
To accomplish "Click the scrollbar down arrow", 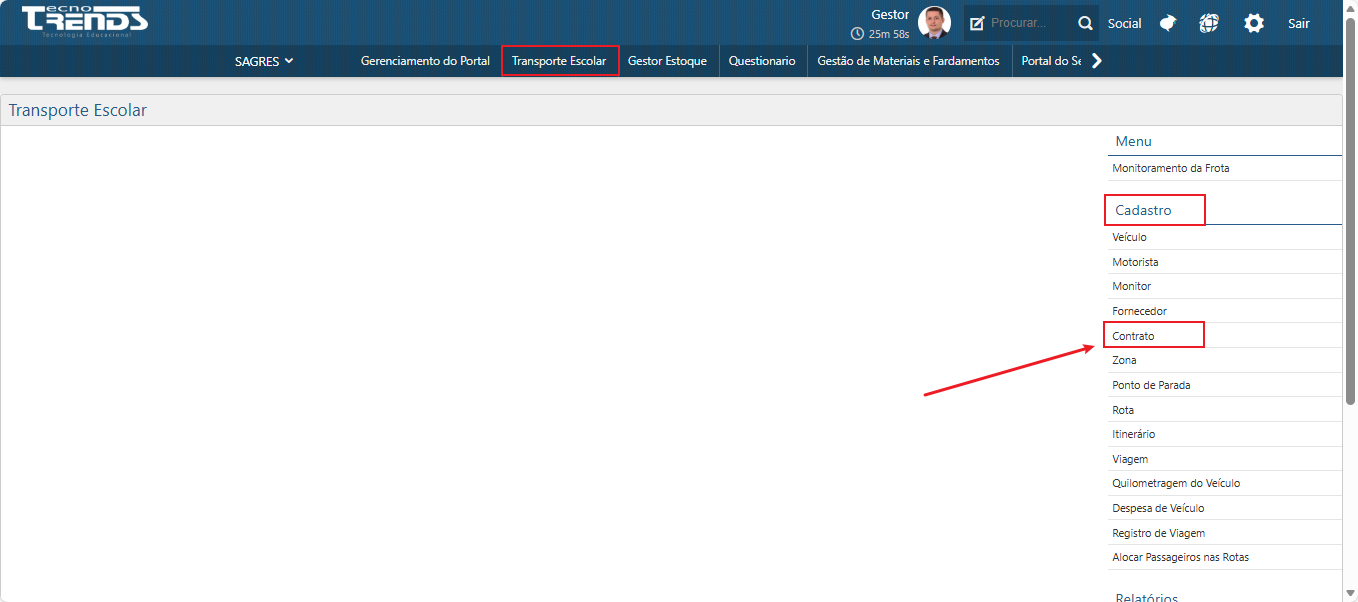I will tap(1350, 594).
